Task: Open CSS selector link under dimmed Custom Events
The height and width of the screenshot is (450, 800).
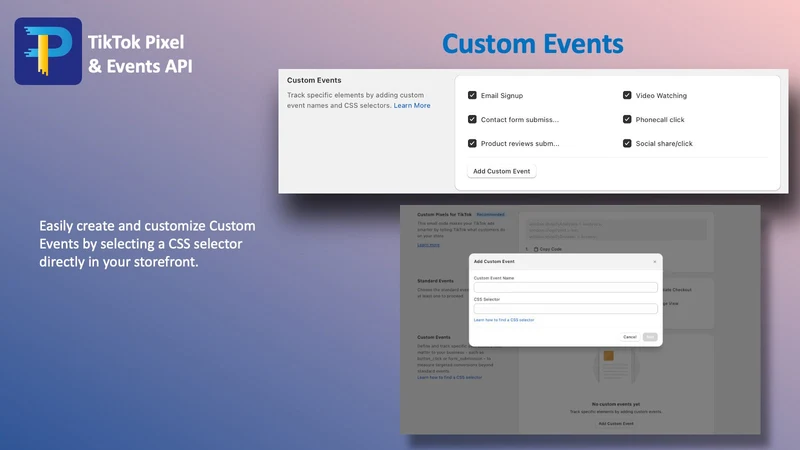Action: (449, 378)
